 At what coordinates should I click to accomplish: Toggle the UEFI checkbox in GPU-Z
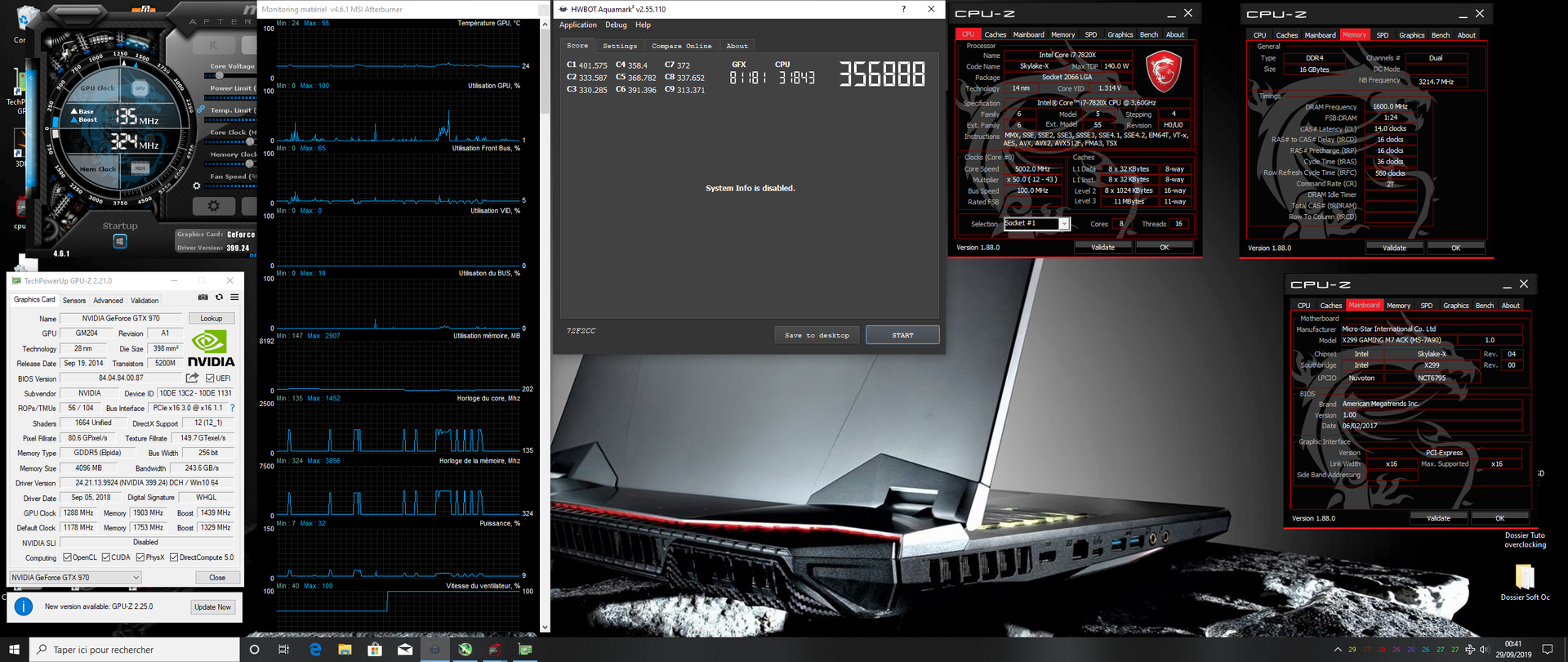pyautogui.click(x=210, y=378)
